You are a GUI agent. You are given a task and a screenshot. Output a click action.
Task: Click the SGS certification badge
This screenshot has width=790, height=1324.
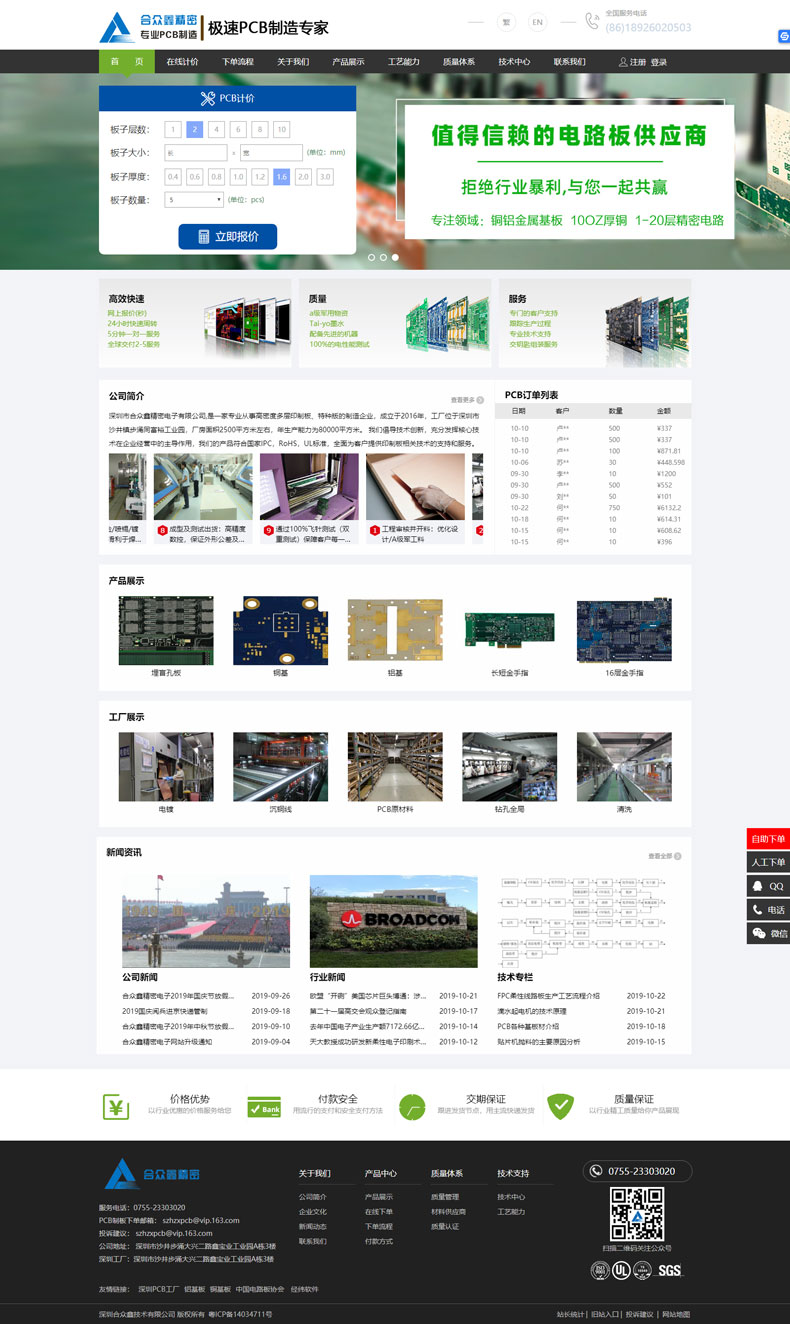669,1270
